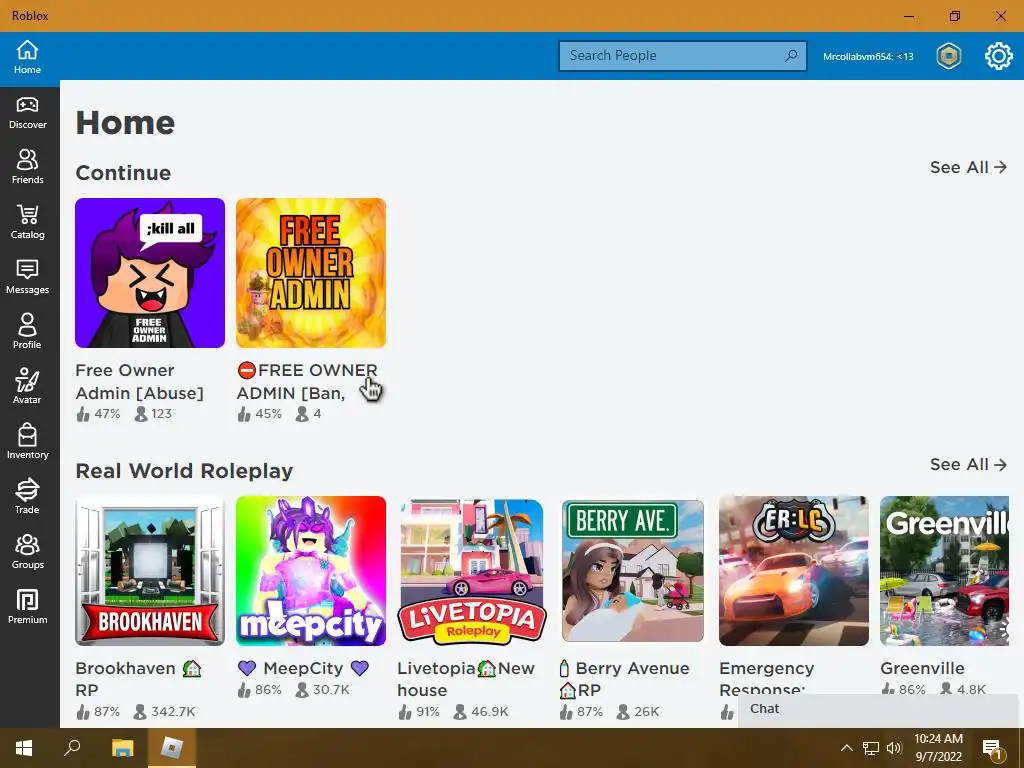Click the Free Owner Admin [Abuse] title

139,381
